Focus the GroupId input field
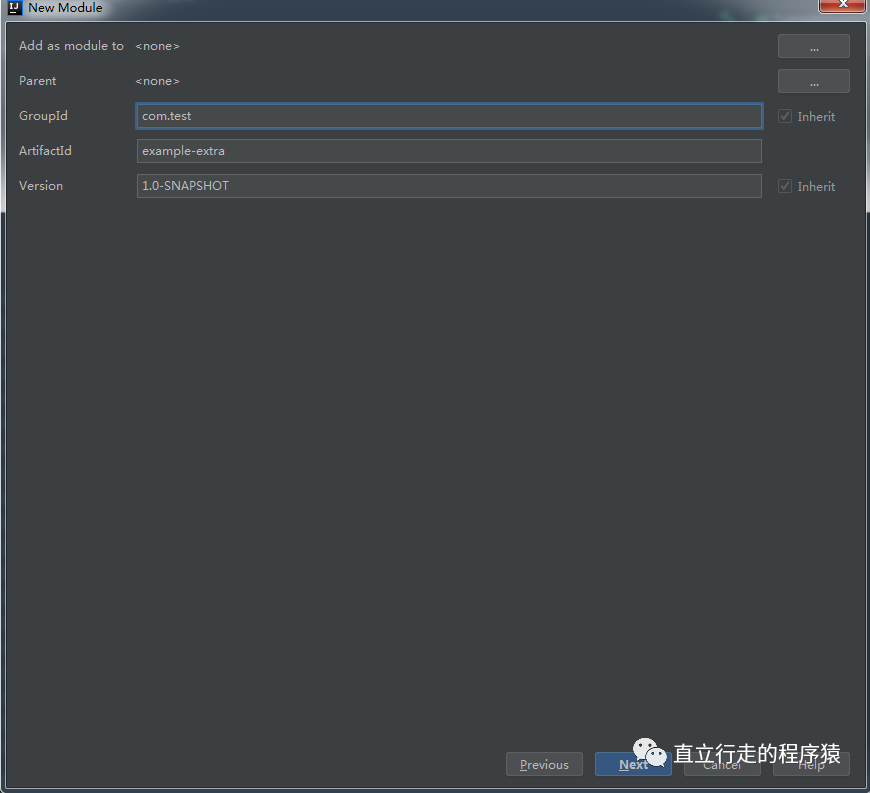This screenshot has height=793, width=870. click(x=449, y=116)
